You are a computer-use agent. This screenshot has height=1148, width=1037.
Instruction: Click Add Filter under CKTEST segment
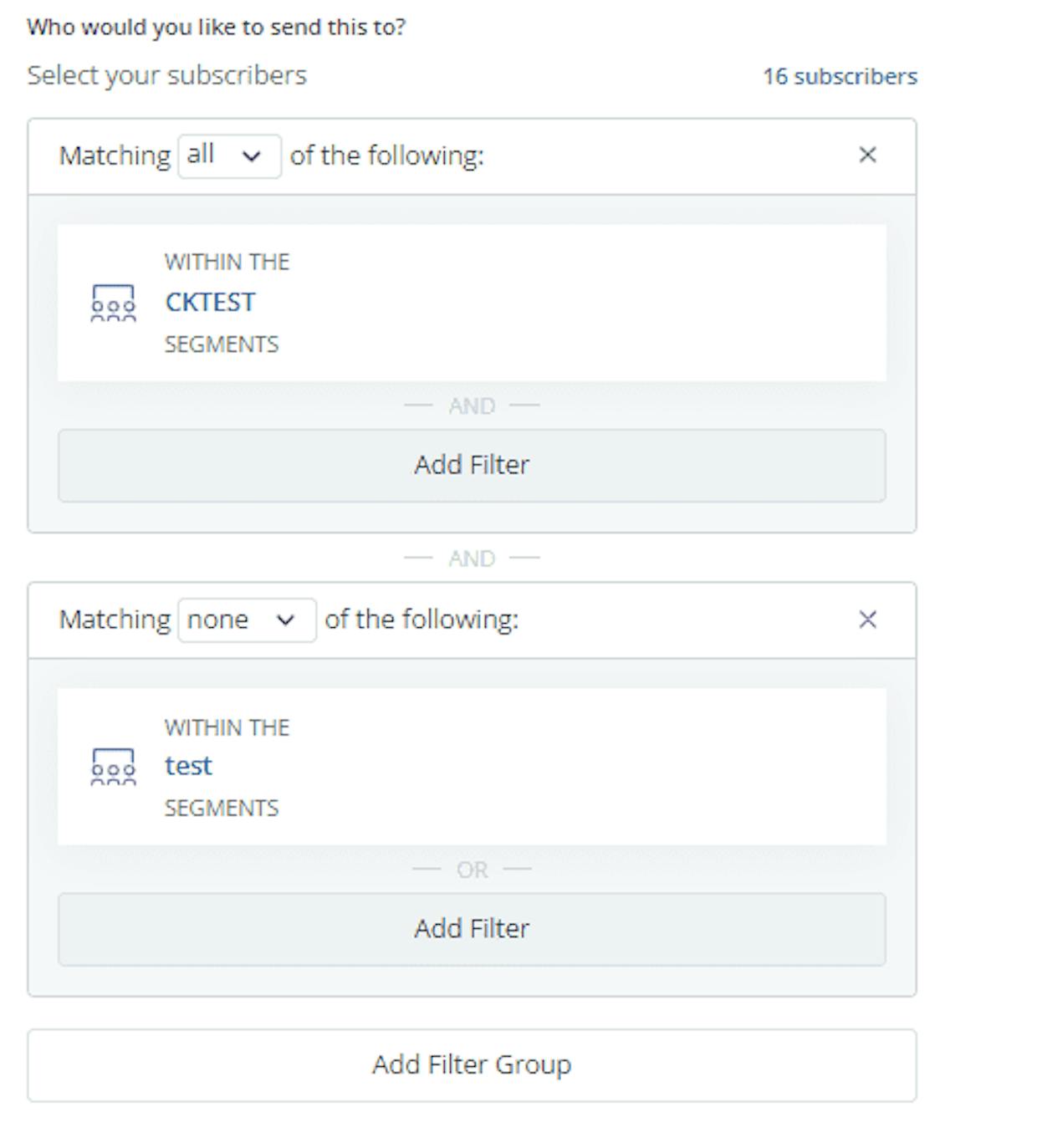coord(472,466)
